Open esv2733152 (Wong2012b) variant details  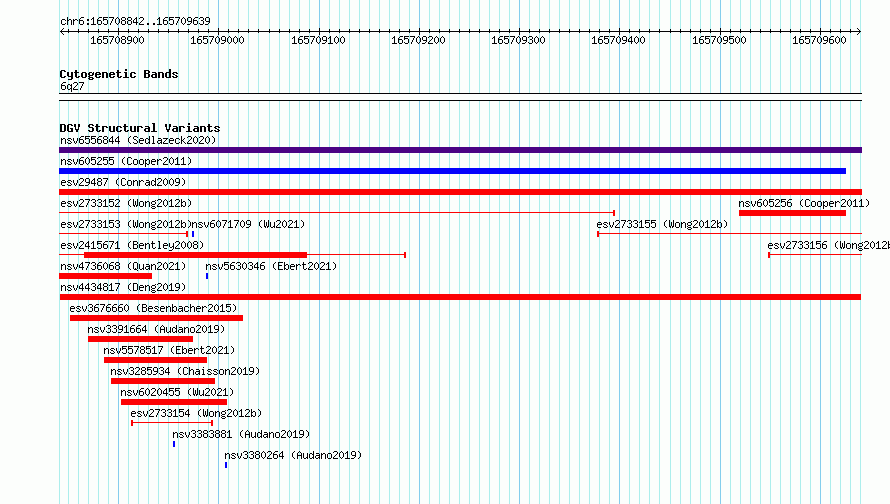tap(126, 203)
